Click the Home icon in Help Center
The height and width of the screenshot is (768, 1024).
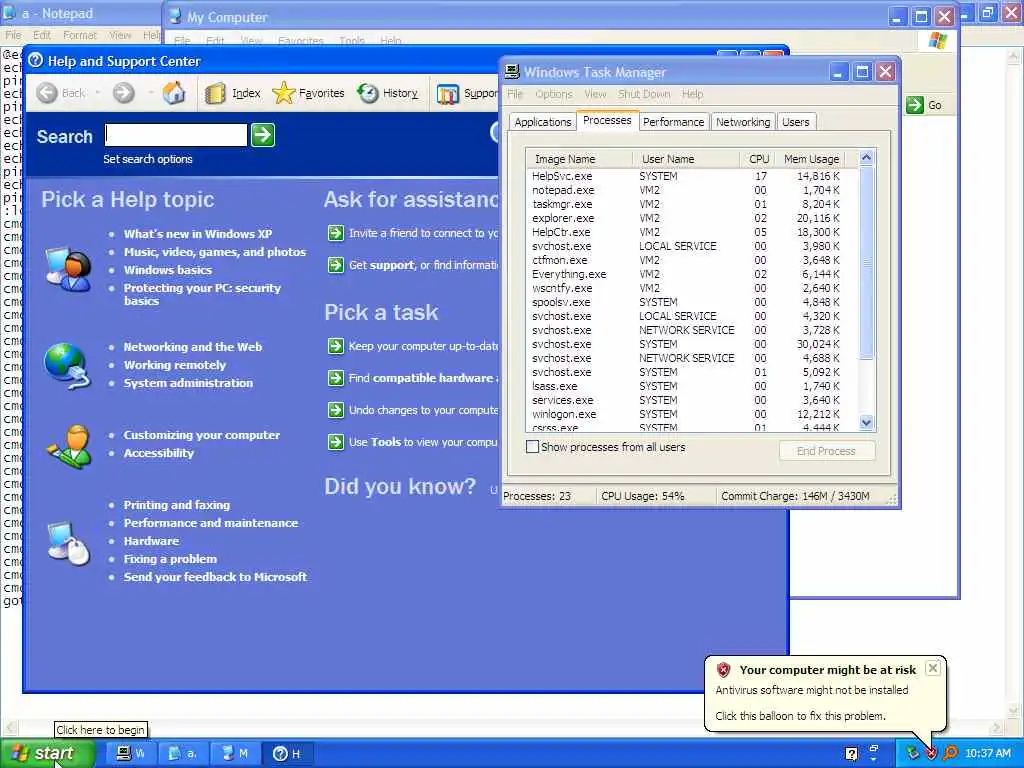click(174, 93)
